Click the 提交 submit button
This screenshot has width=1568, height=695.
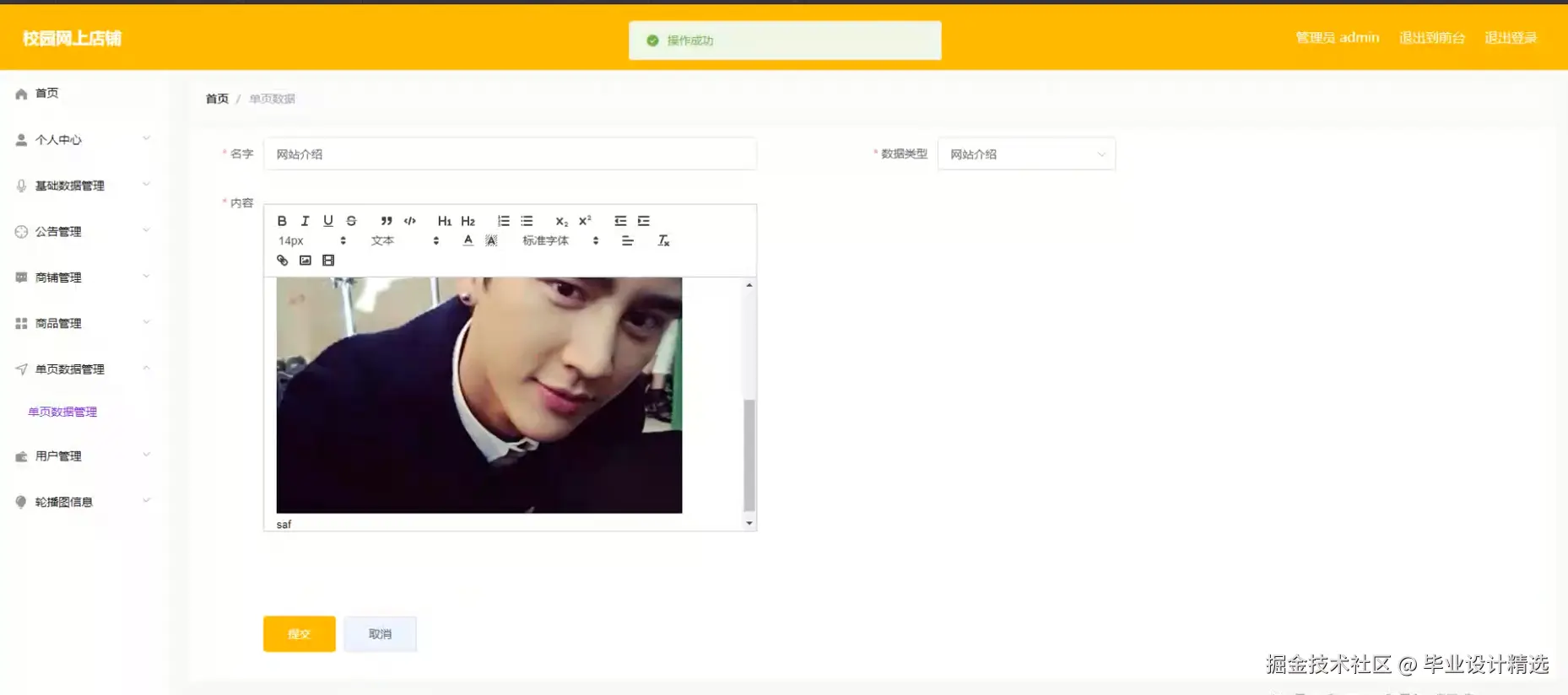(x=299, y=634)
